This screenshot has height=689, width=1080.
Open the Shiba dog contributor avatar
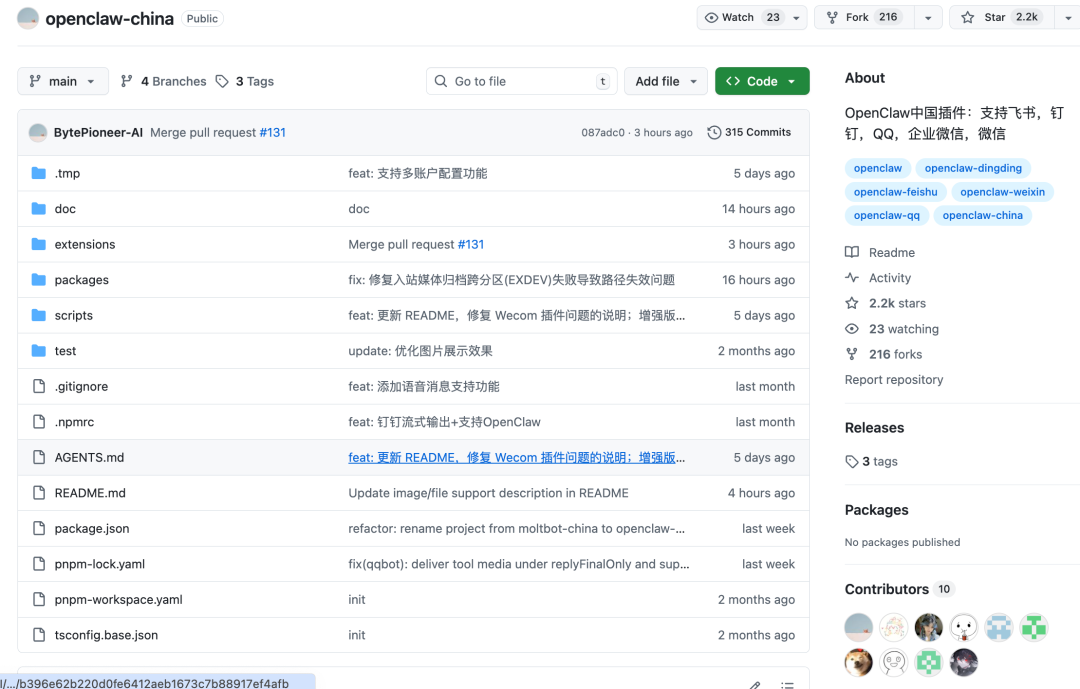tap(858, 662)
